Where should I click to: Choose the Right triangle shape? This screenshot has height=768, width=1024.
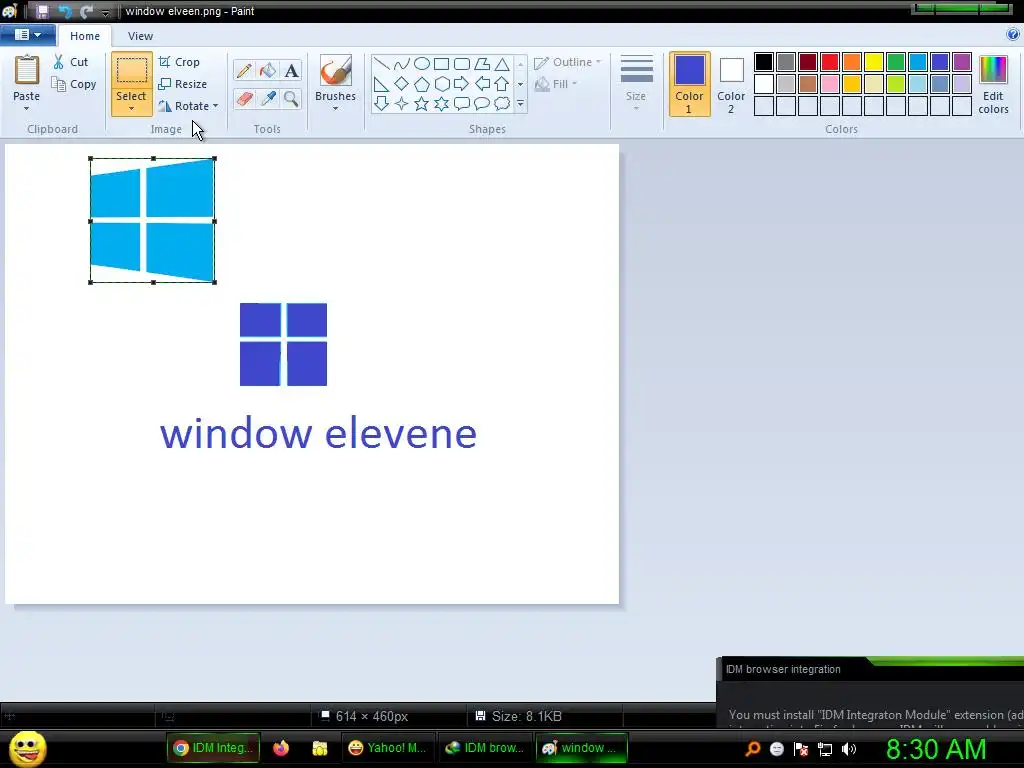tap(381, 84)
